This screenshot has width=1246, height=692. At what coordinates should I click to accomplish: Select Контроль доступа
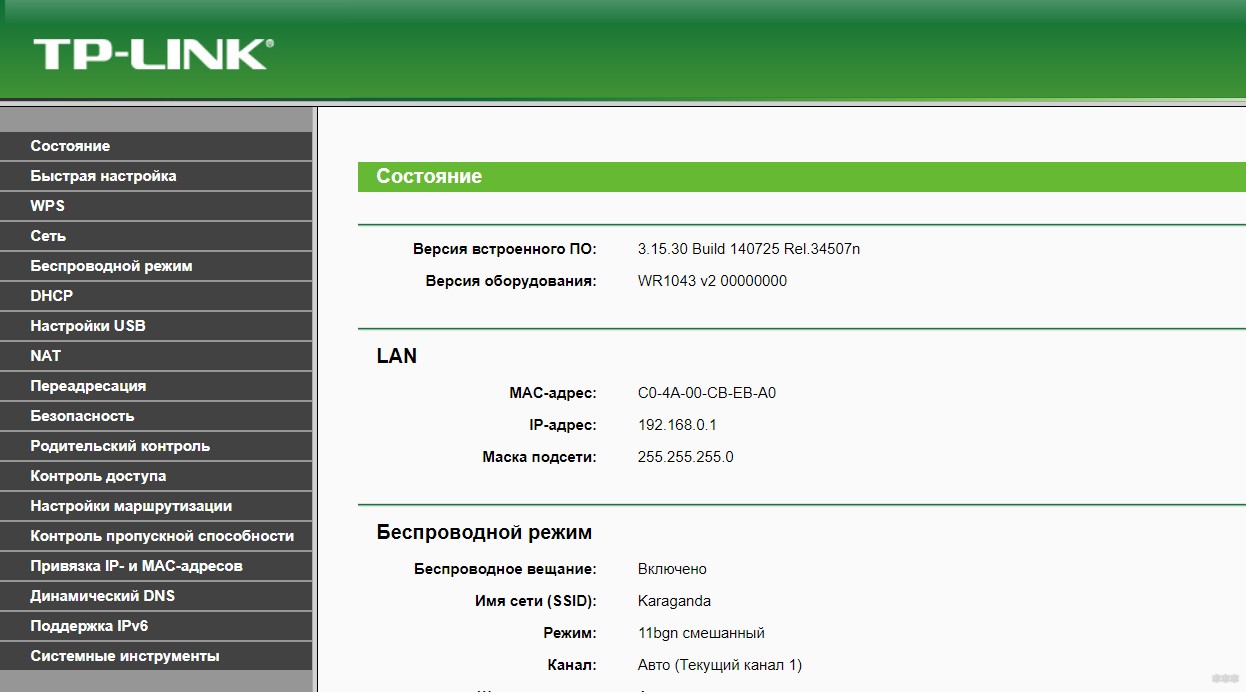coord(156,476)
